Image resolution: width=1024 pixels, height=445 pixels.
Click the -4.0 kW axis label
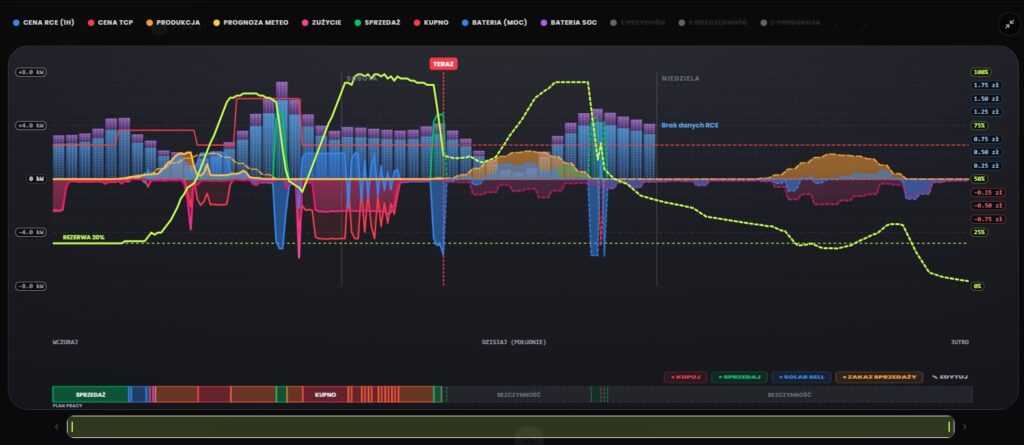tap(30, 232)
